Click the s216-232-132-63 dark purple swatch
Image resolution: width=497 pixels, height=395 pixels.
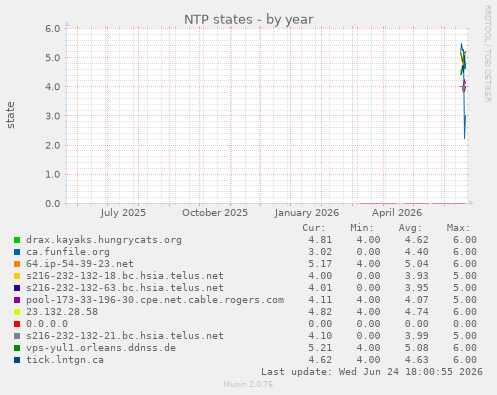[17, 288]
